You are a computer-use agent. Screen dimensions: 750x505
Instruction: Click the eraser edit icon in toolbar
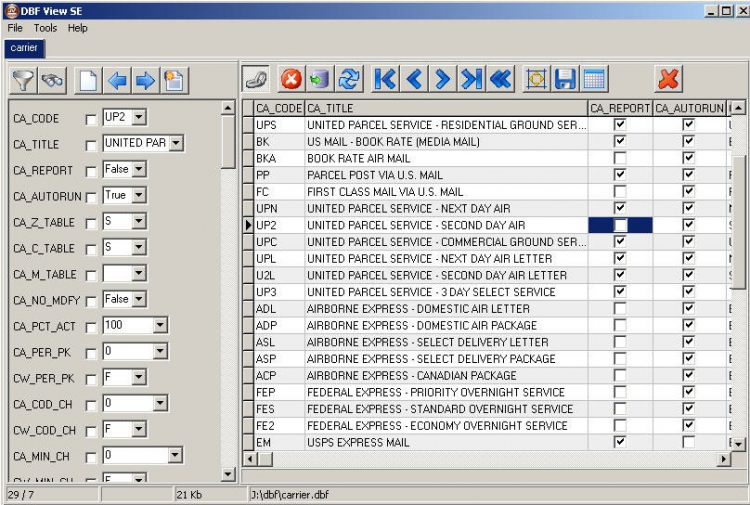[256, 79]
